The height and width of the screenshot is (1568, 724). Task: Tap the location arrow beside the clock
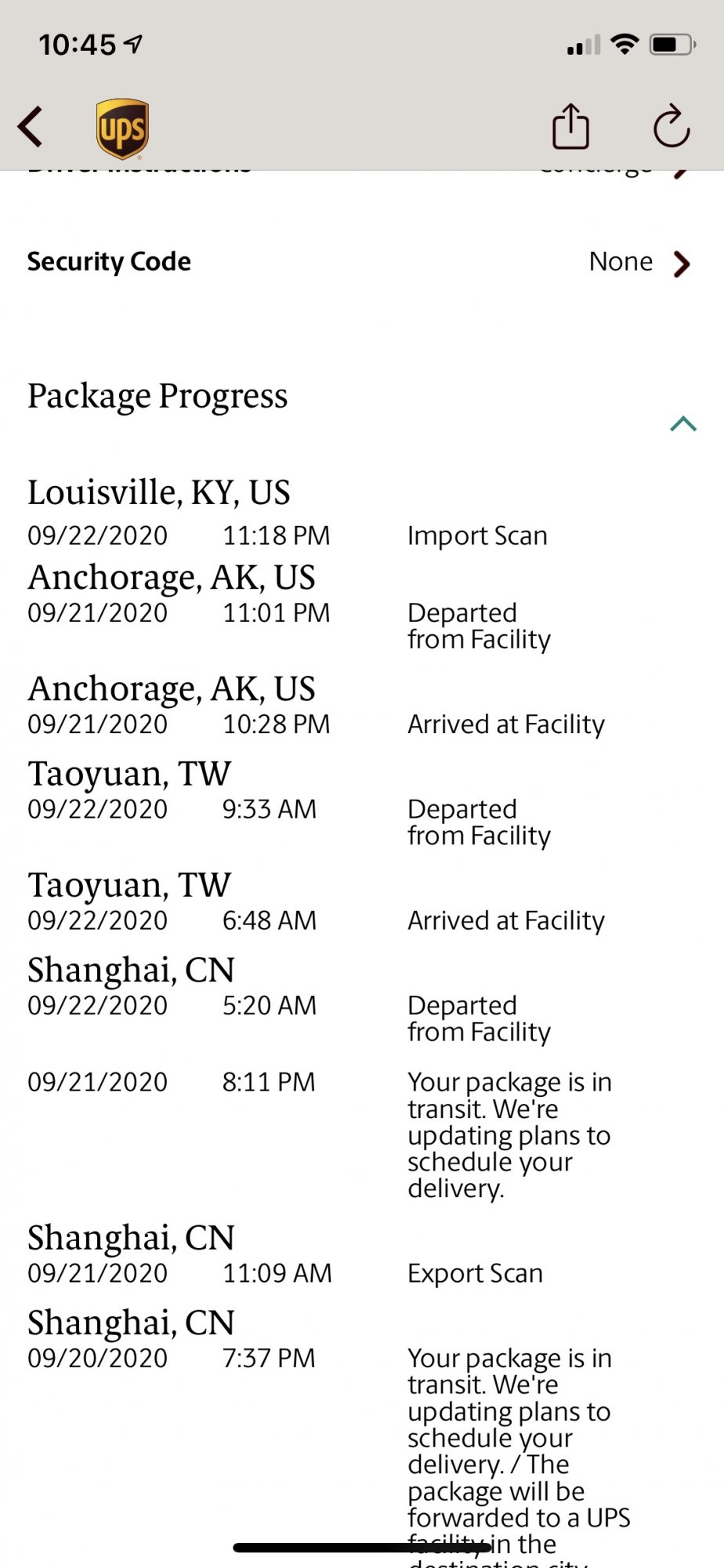134,45
